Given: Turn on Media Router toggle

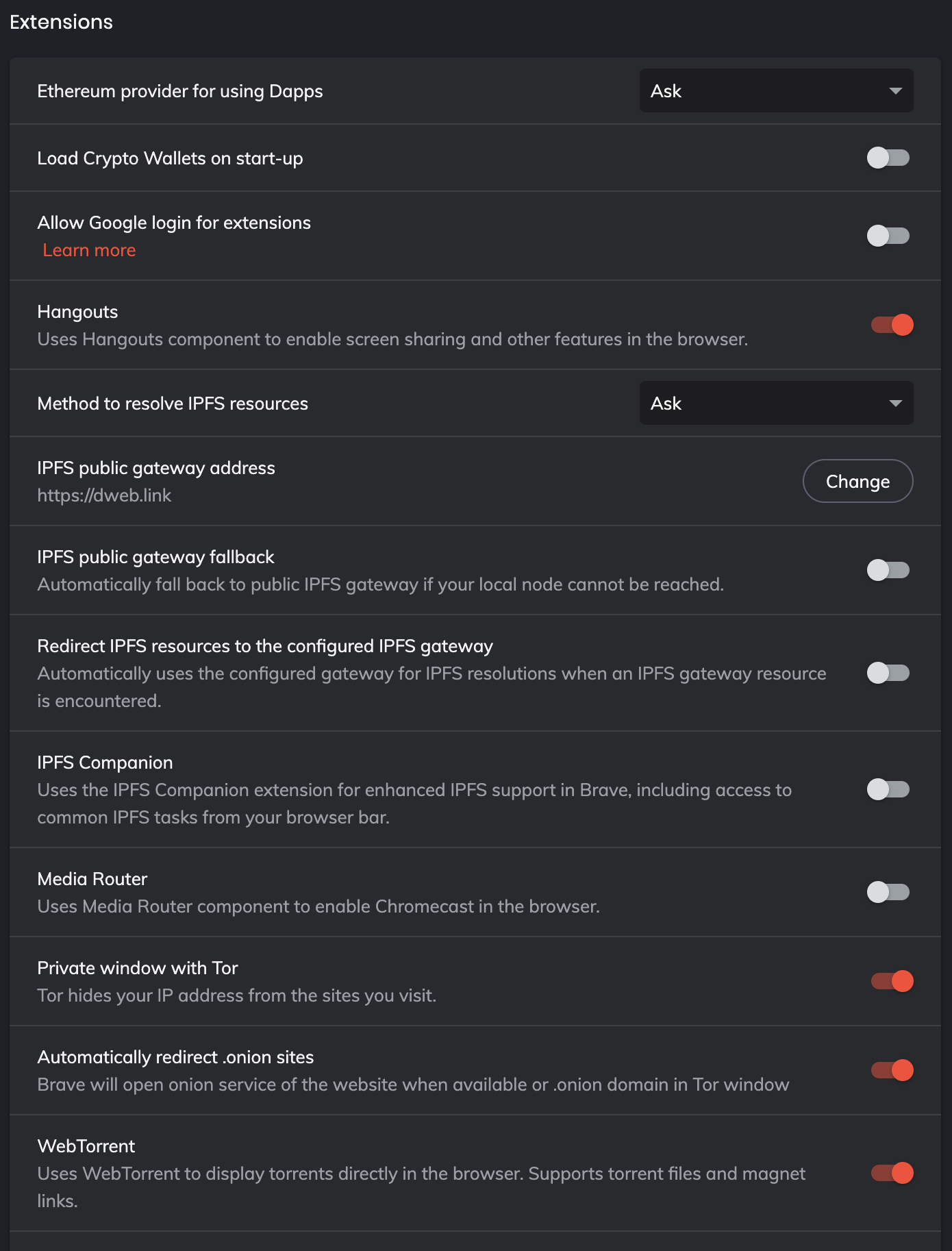Looking at the screenshot, I should tap(888, 892).
